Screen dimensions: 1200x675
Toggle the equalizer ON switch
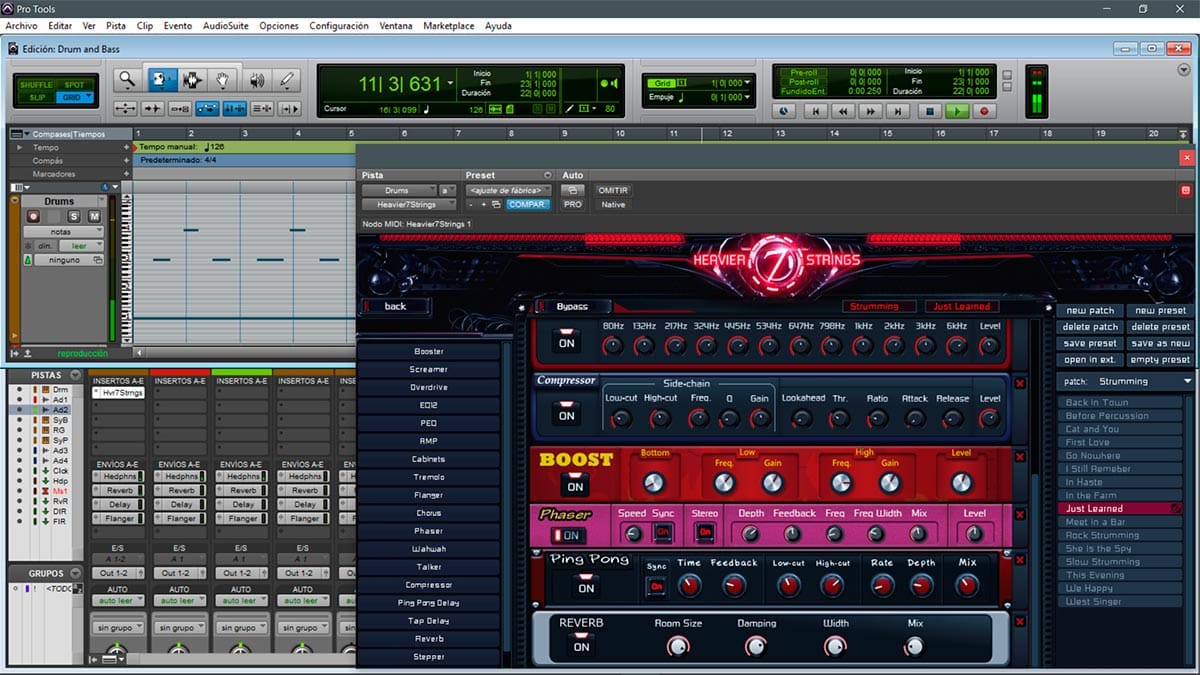pyautogui.click(x=567, y=342)
